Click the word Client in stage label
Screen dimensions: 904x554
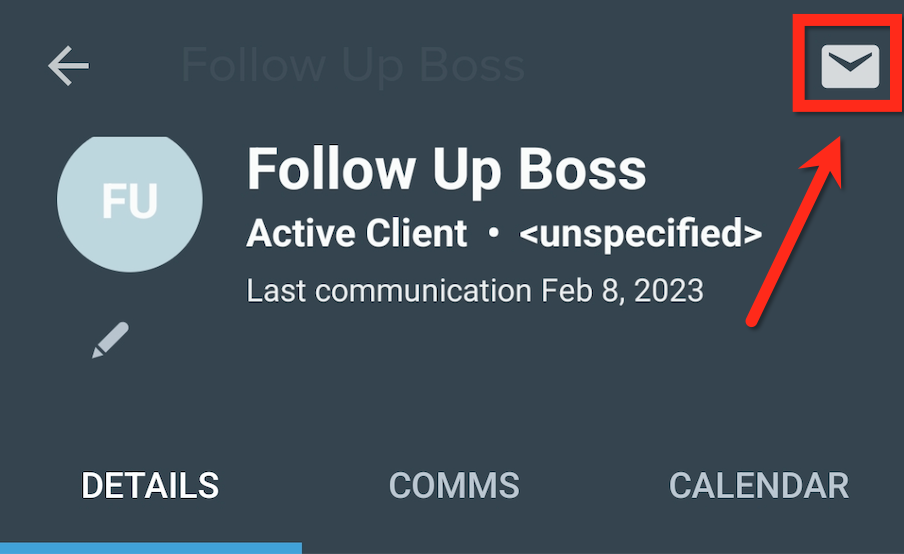coord(416,233)
